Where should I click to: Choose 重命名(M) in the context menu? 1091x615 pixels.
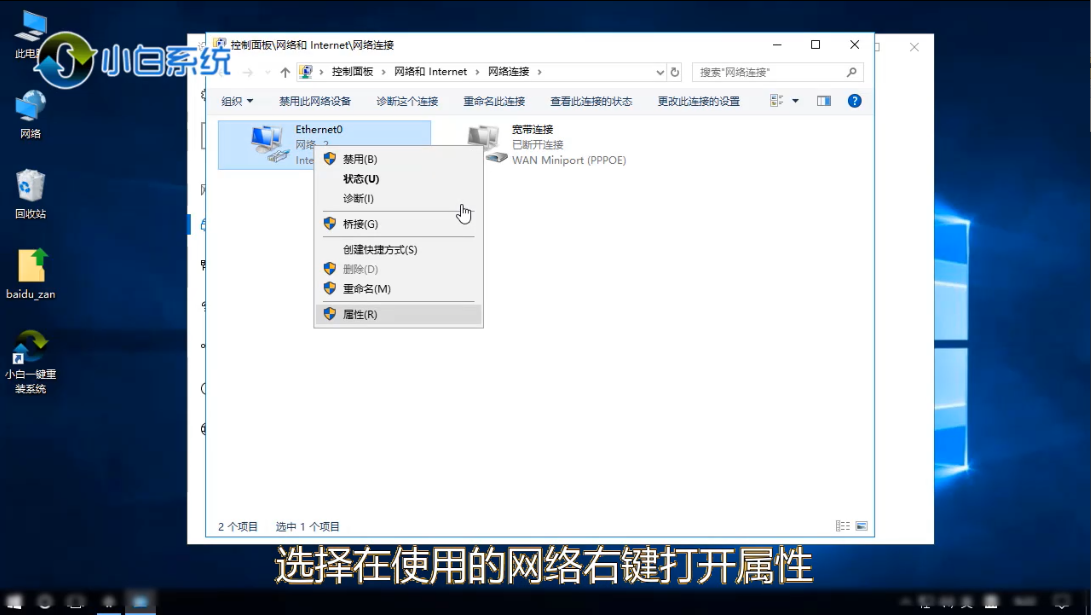click(x=366, y=289)
